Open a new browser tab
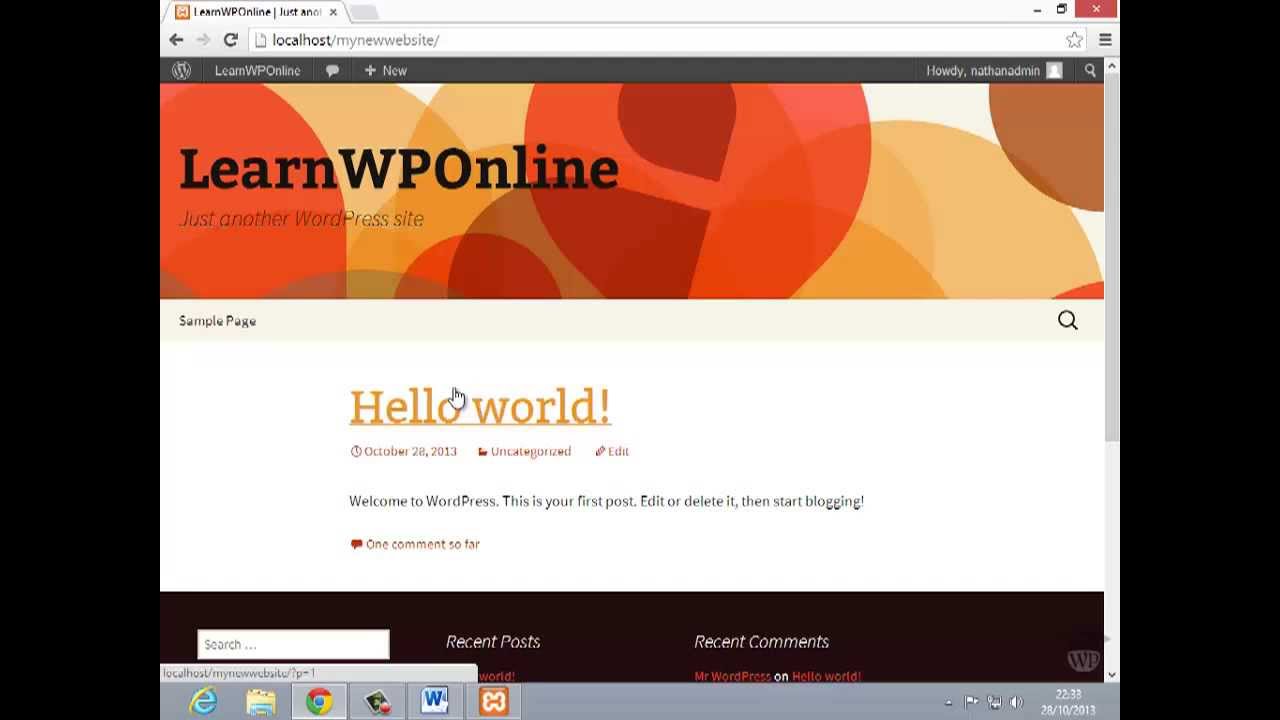 (364, 12)
